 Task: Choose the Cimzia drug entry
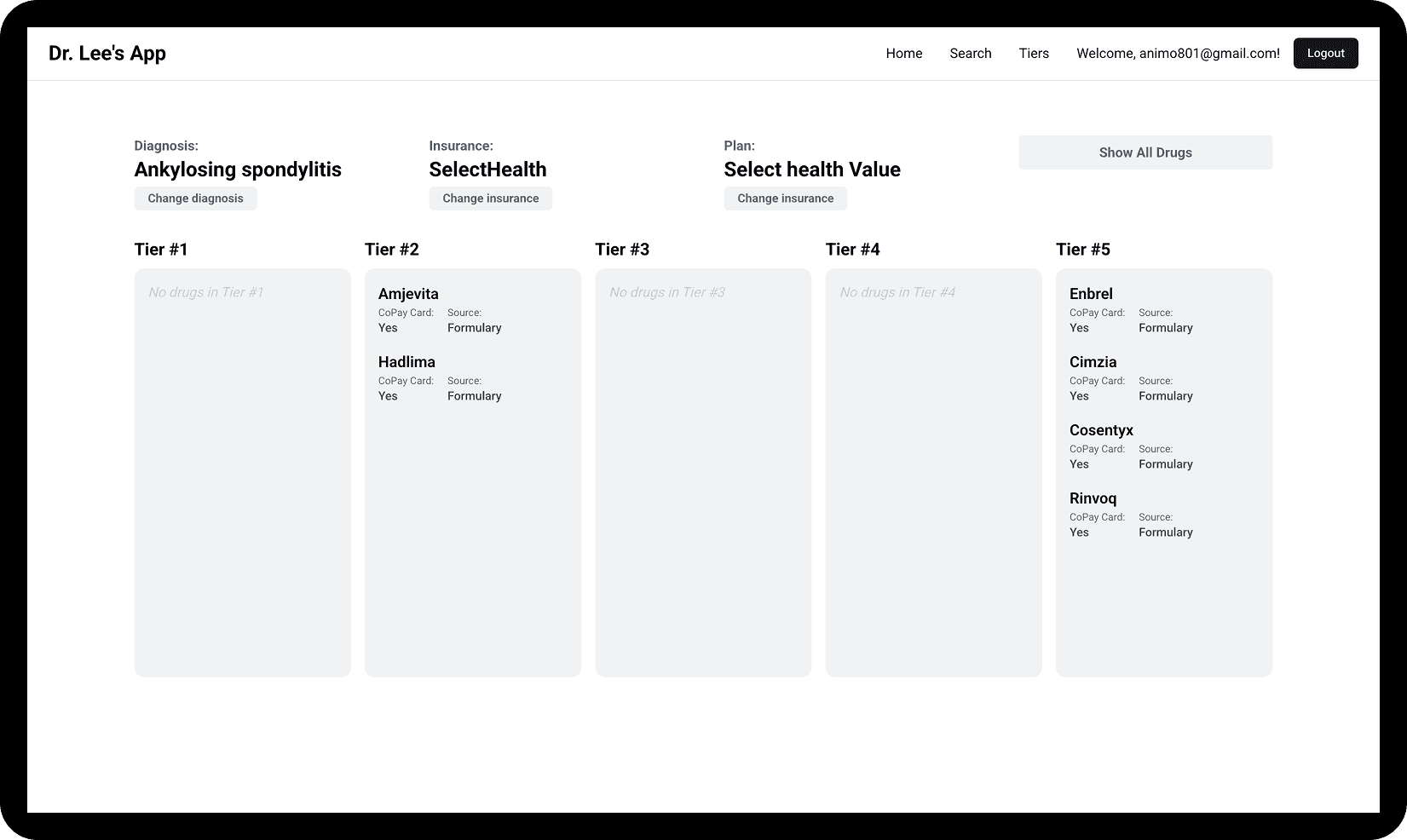click(x=1093, y=362)
